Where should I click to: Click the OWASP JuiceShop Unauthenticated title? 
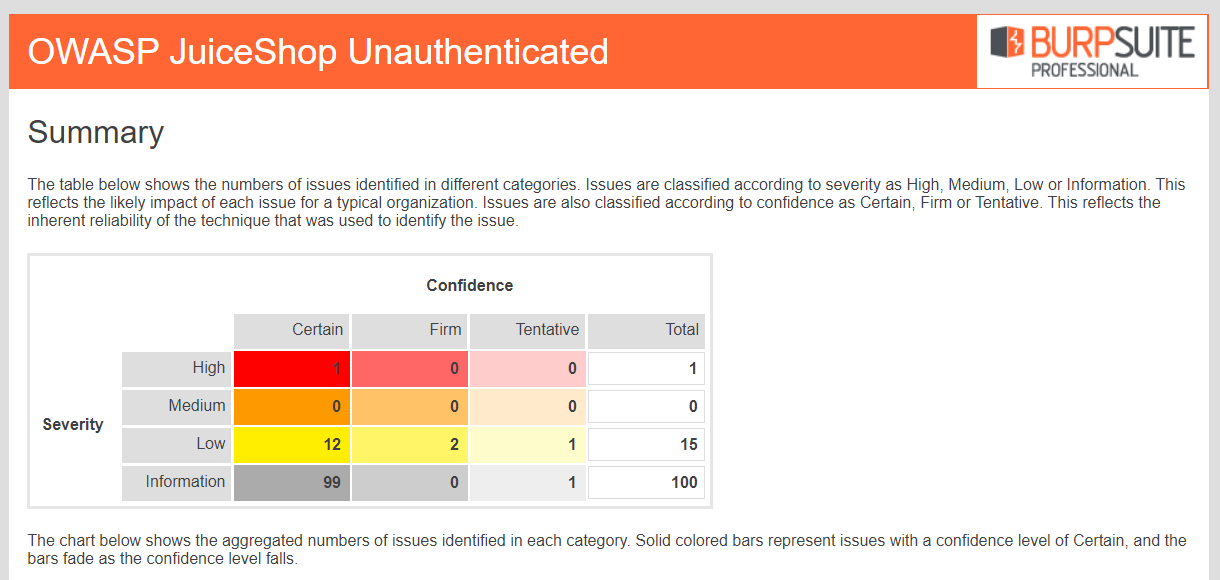318,51
